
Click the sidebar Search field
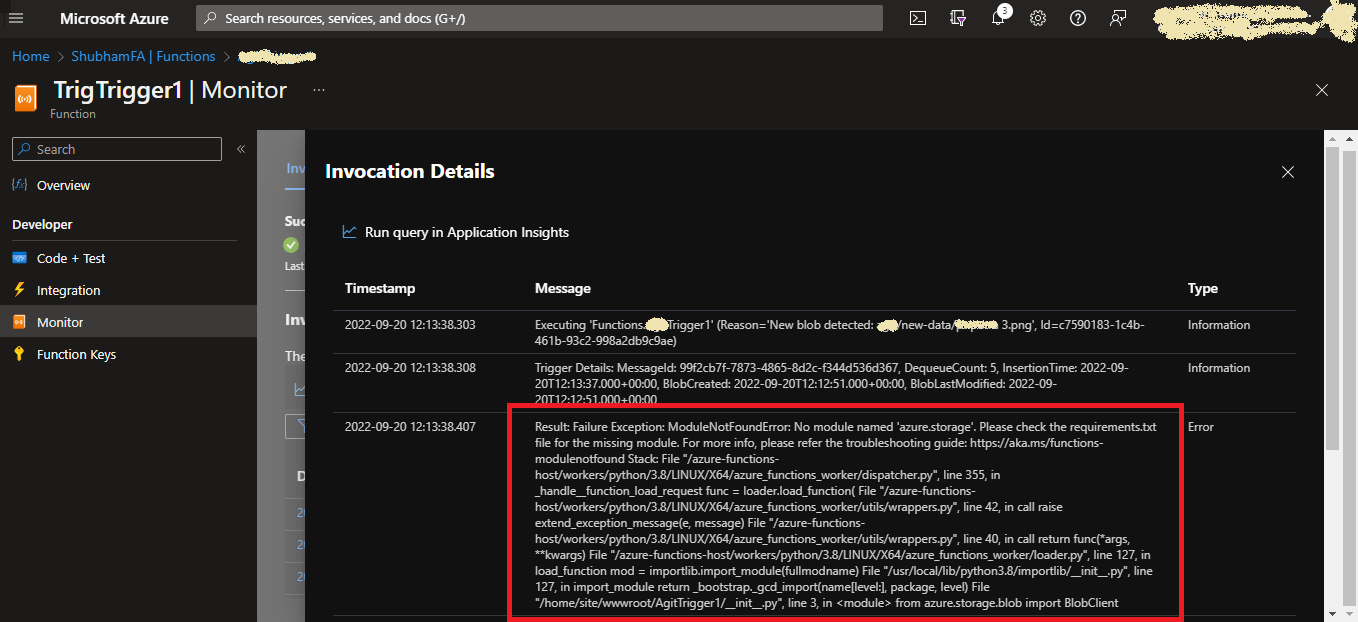pyautogui.click(x=117, y=149)
